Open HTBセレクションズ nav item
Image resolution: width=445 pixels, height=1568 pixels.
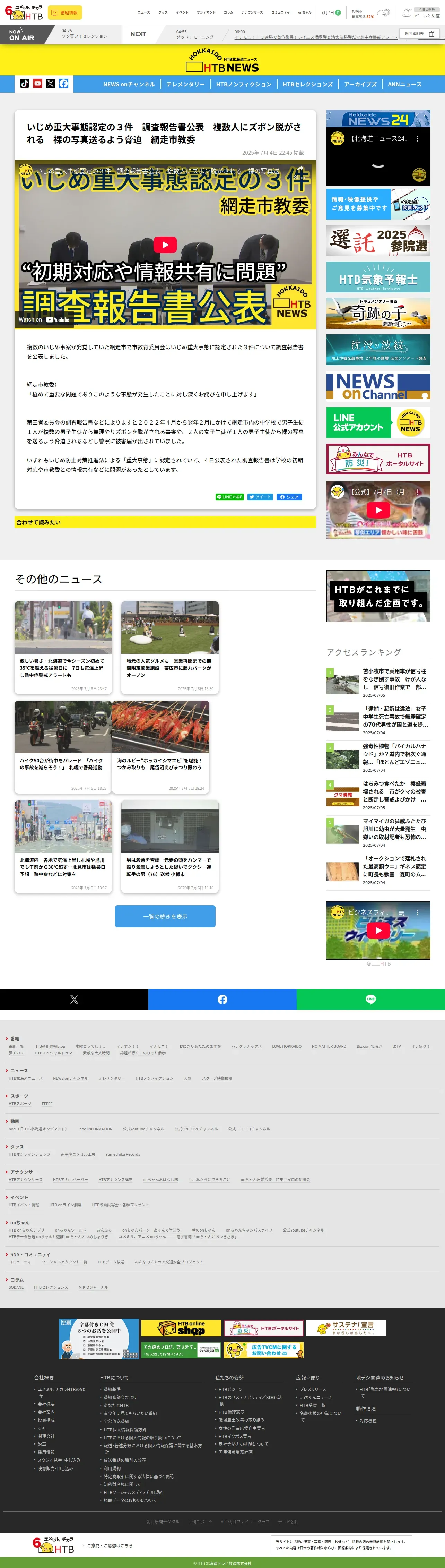coord(308,84)
